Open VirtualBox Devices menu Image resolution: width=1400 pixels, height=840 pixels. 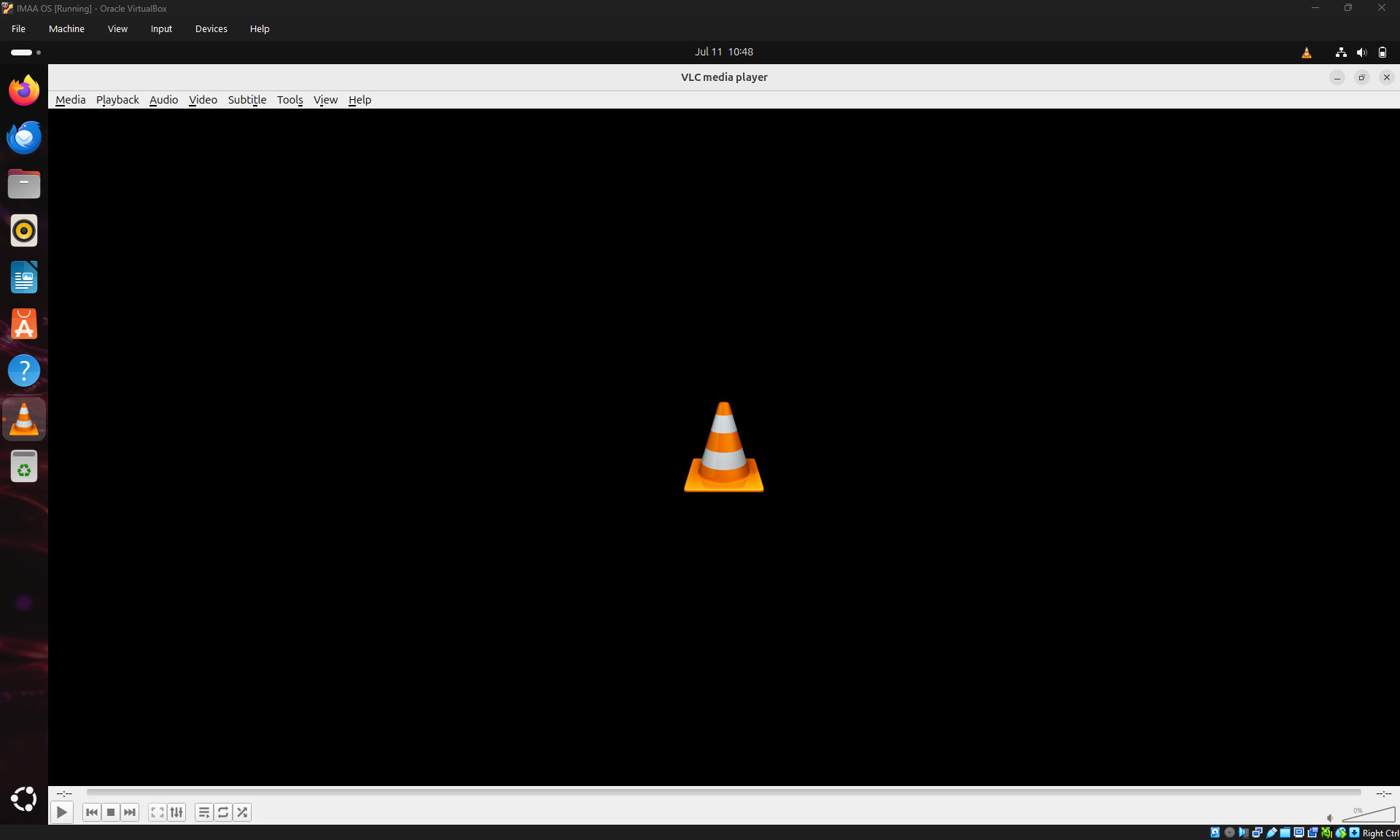point(211,29)
